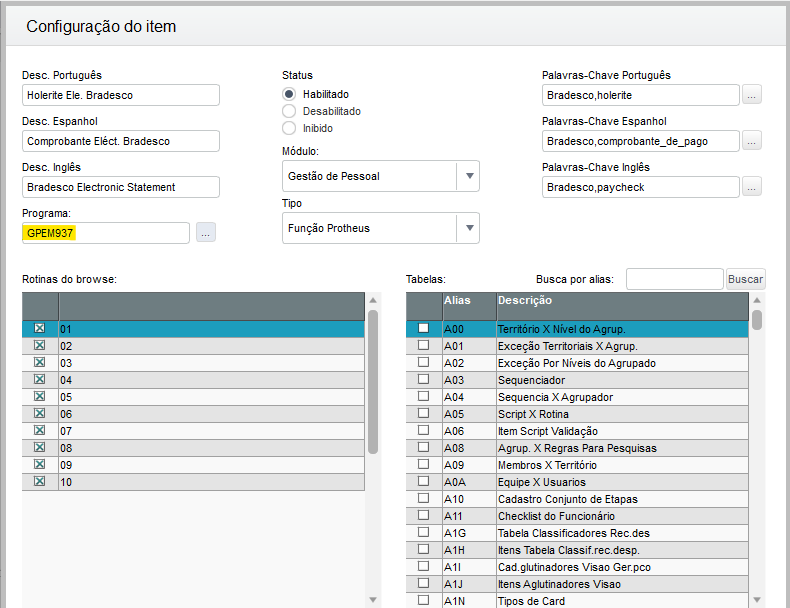Click Palavras-Chave Inglês field Bradesco,paycheck

(641, 187)
